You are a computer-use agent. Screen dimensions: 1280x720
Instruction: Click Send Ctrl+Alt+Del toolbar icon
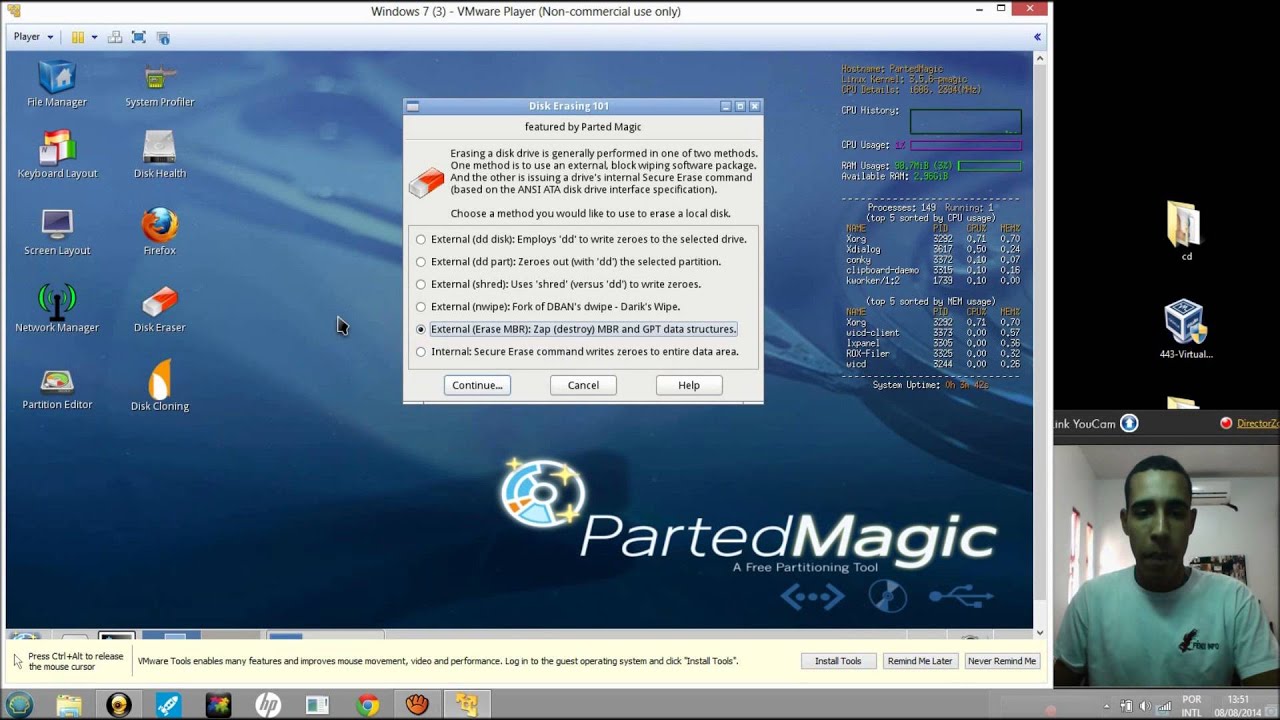pyautogui.click(x=115, y=37)
